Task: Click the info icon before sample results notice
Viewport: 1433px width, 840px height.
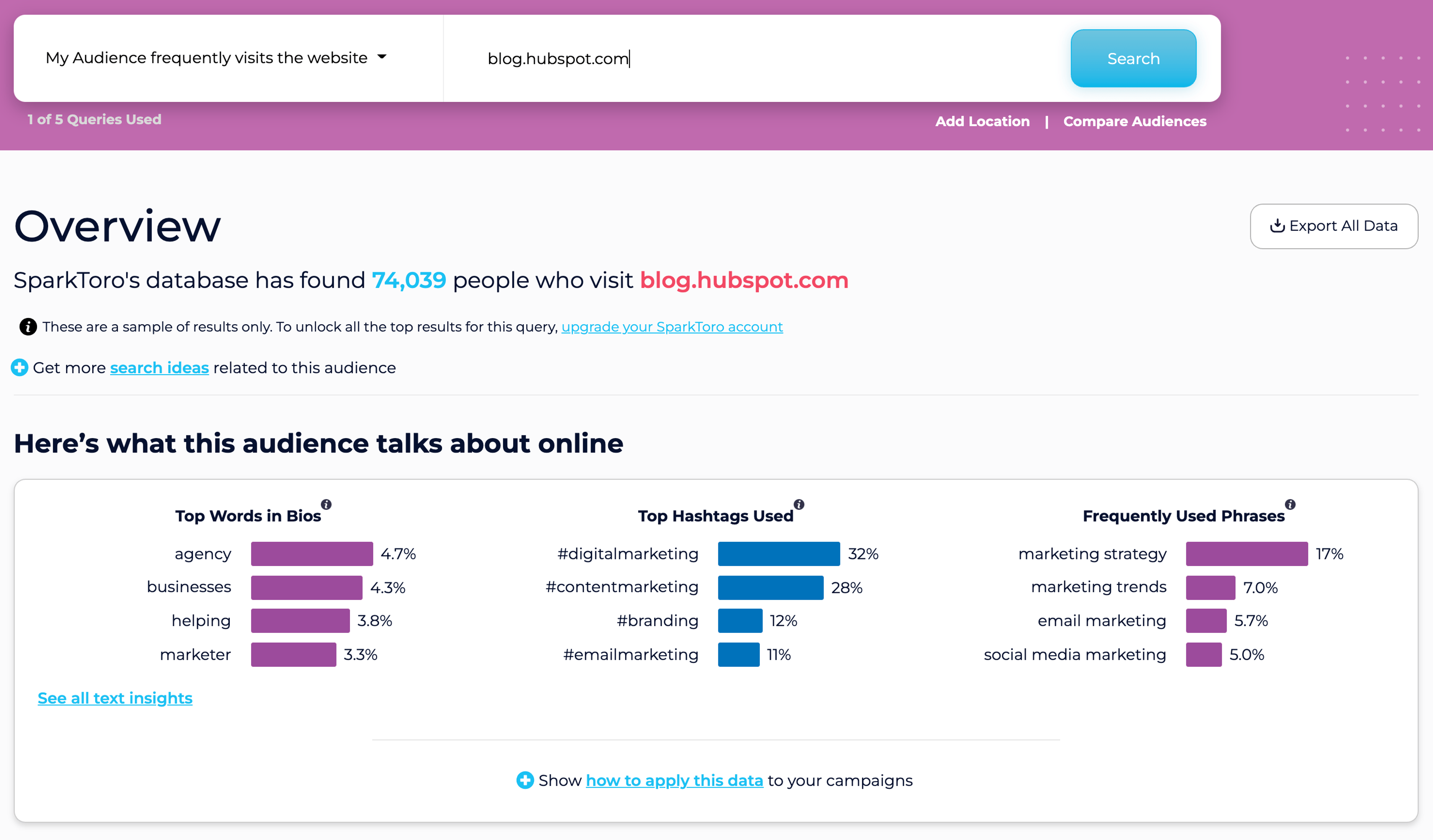Action: tap(28, 327)
